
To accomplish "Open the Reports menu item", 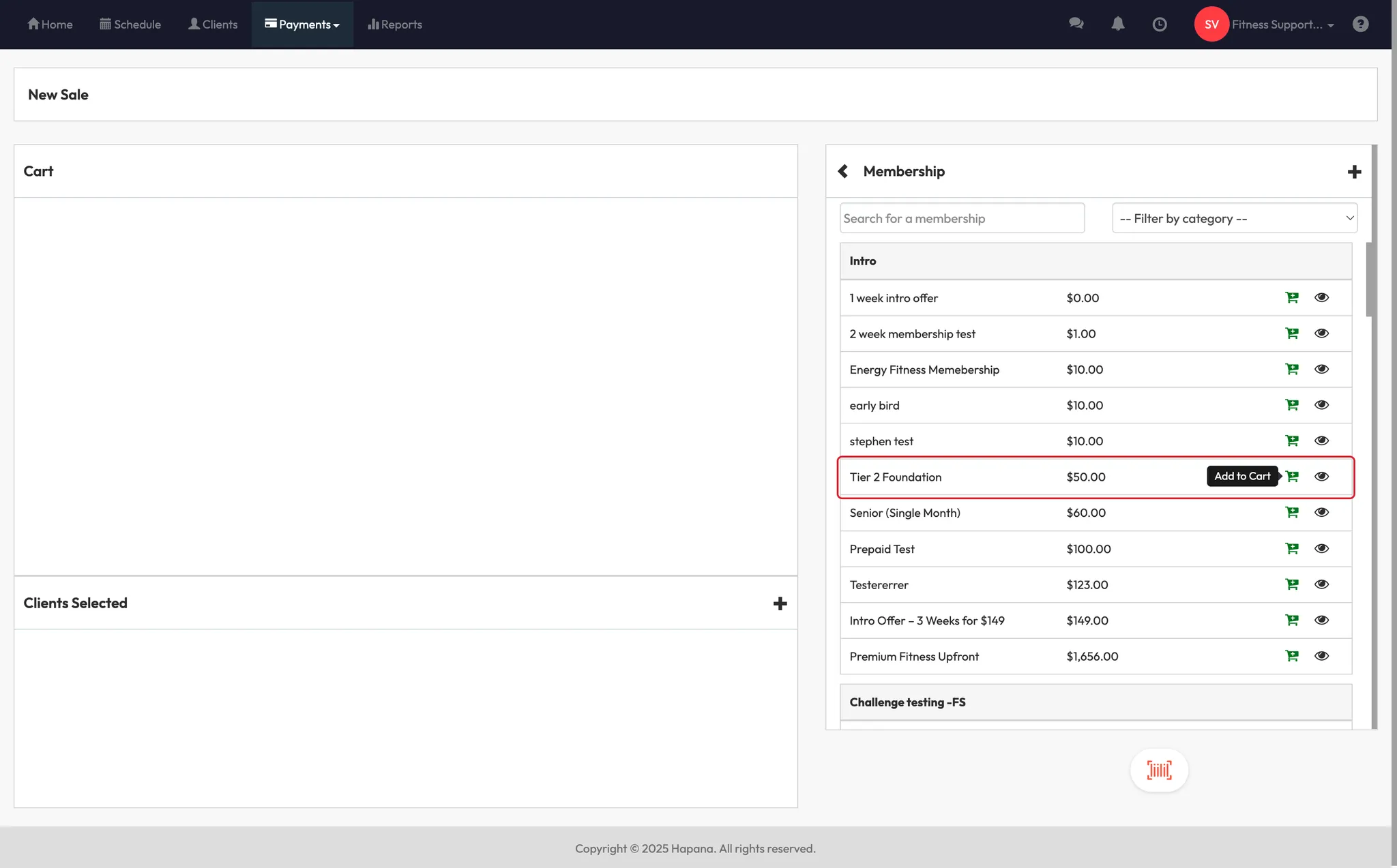I will click(x=395, y=25).
